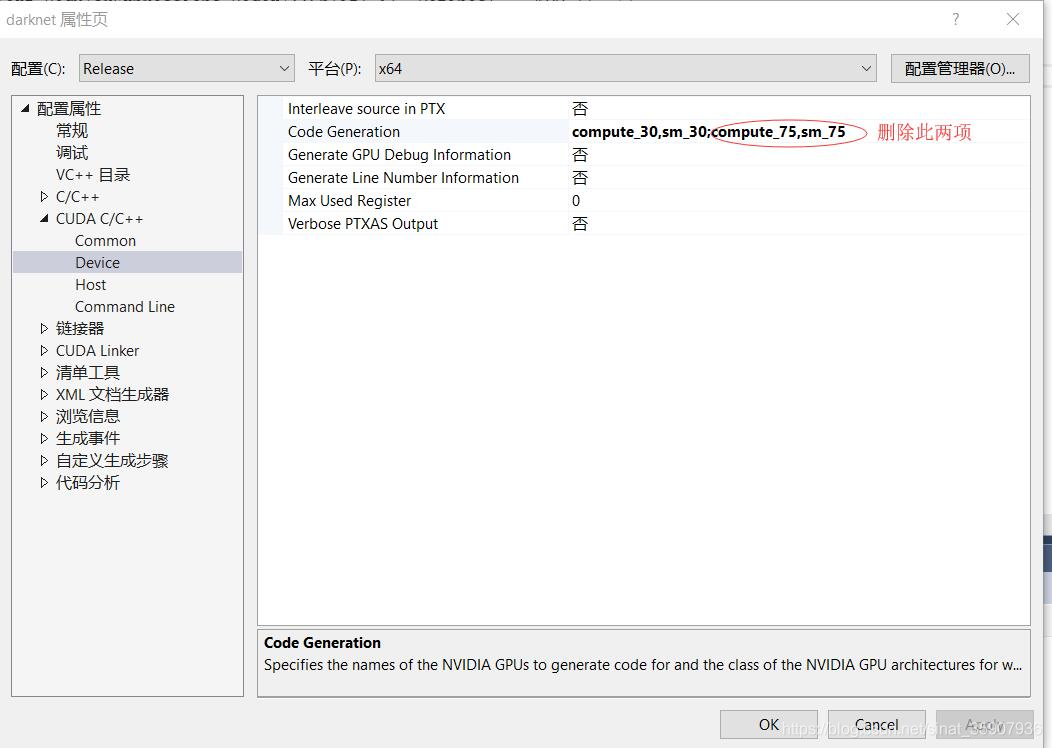Expand the CUDA Linker node arrow
The image size is (1052, 748).
(44, 350)
